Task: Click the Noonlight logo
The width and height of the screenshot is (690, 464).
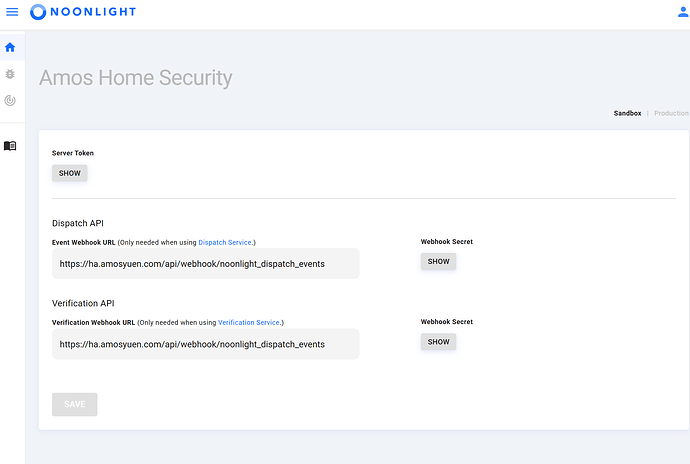Action: click(83, 12)
